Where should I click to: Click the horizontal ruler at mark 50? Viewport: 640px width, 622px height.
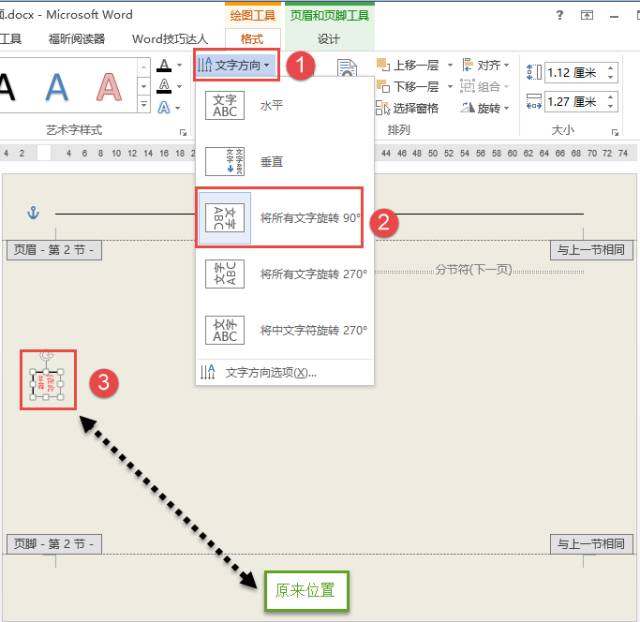(433, 153)
